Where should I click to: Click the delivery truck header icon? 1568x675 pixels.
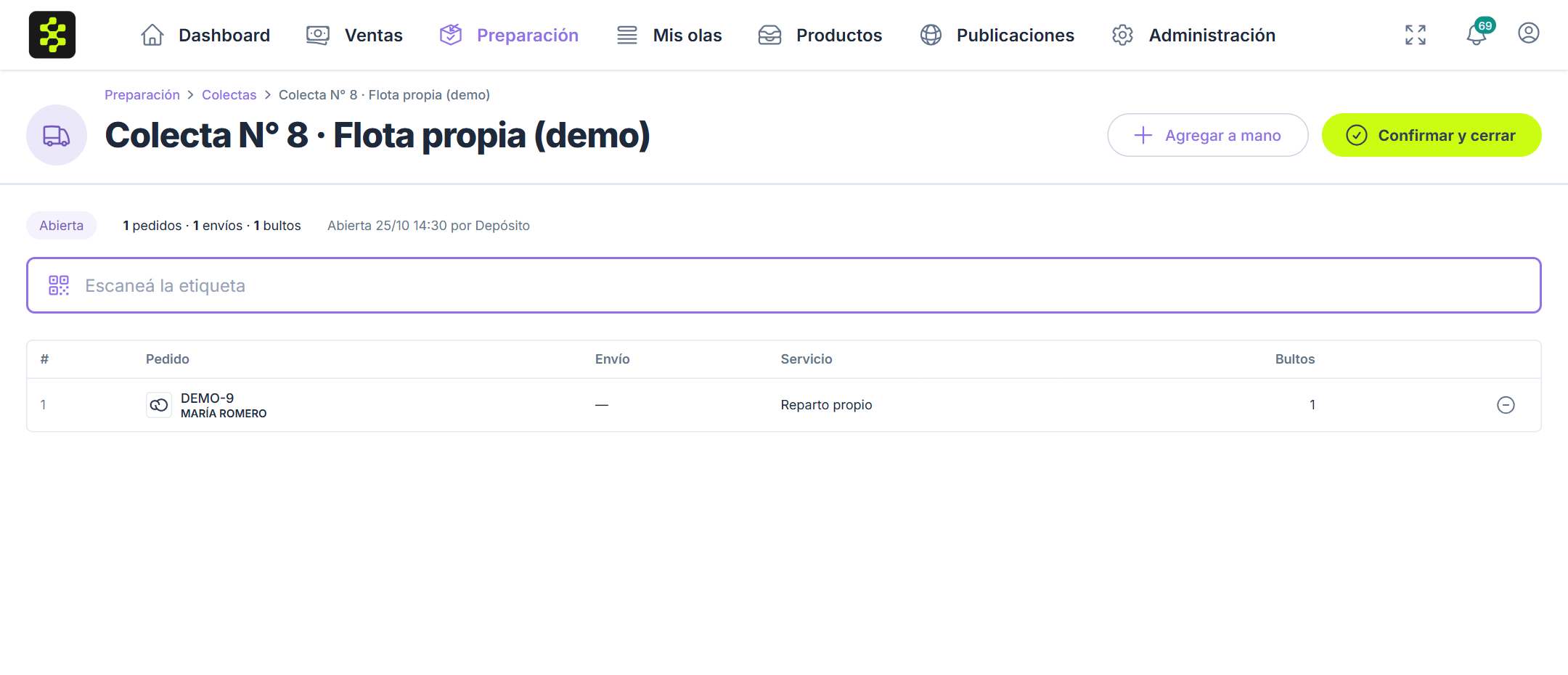pyautogui.click(x=57, y=135)
